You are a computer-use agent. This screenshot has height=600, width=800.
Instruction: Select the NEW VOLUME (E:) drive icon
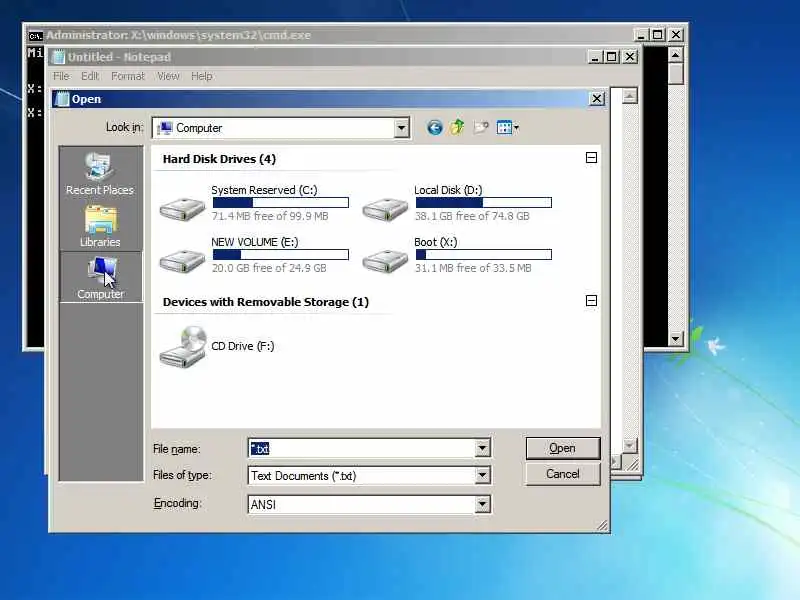coord(182,261)
